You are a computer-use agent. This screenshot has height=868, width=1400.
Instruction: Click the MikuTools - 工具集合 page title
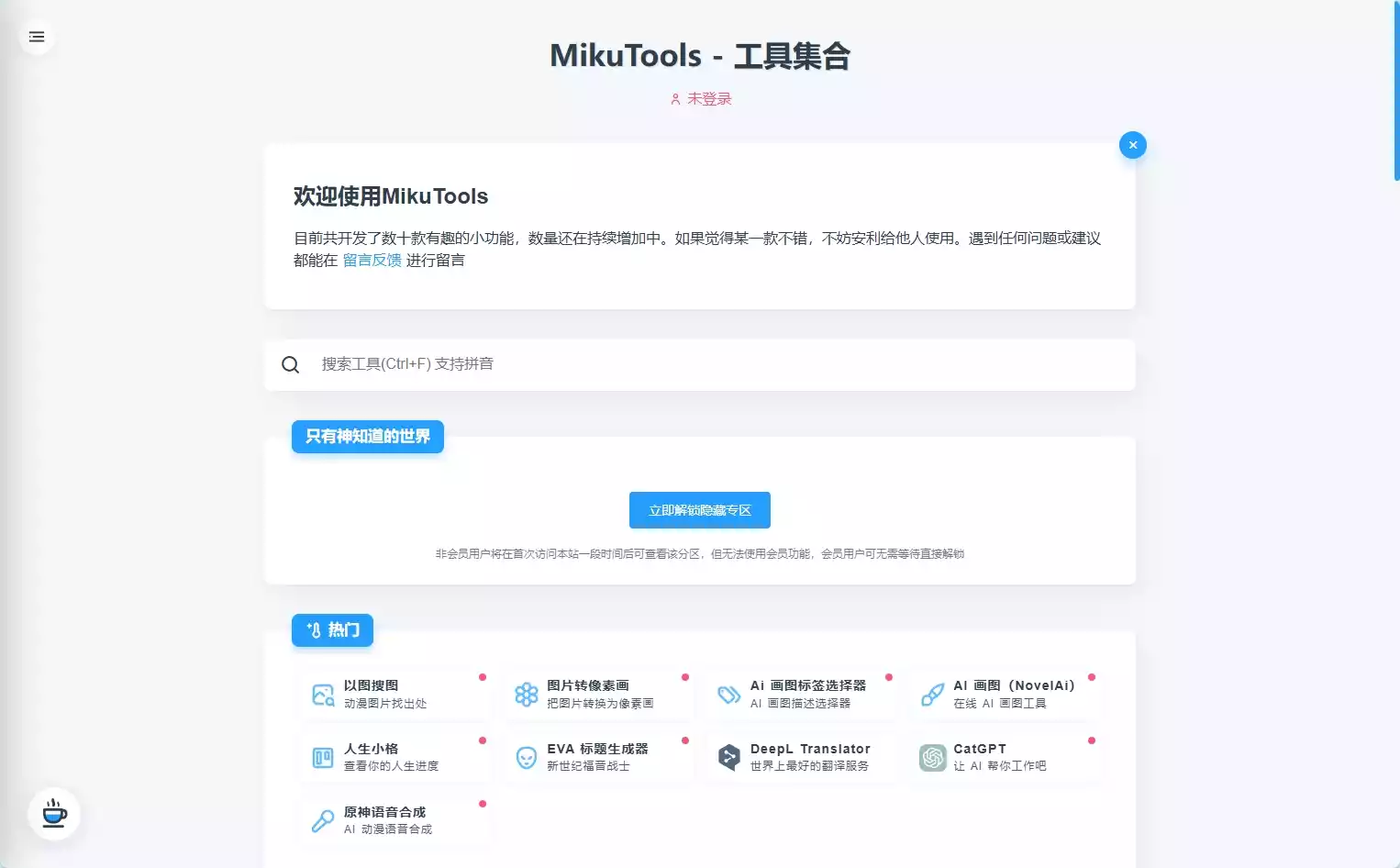click(700, 56)
